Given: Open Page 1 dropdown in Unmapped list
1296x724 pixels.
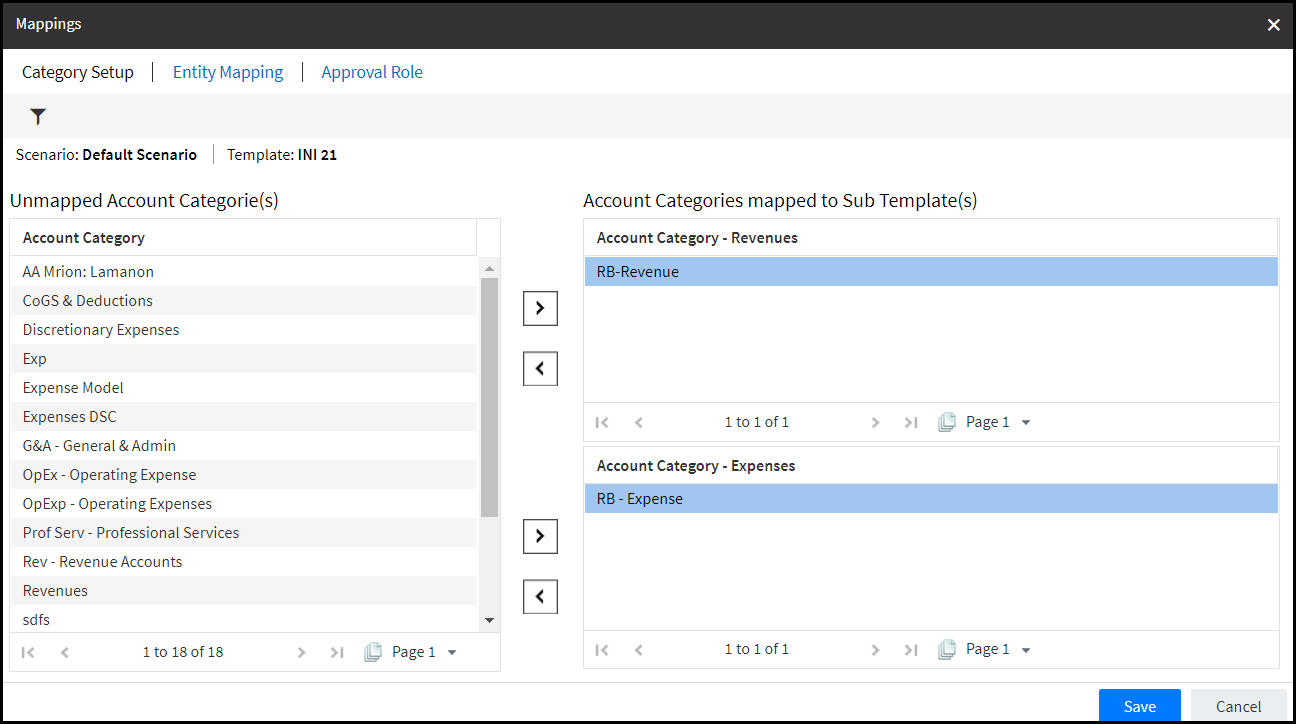Looking at the screenshot, I should coord(424,652).
